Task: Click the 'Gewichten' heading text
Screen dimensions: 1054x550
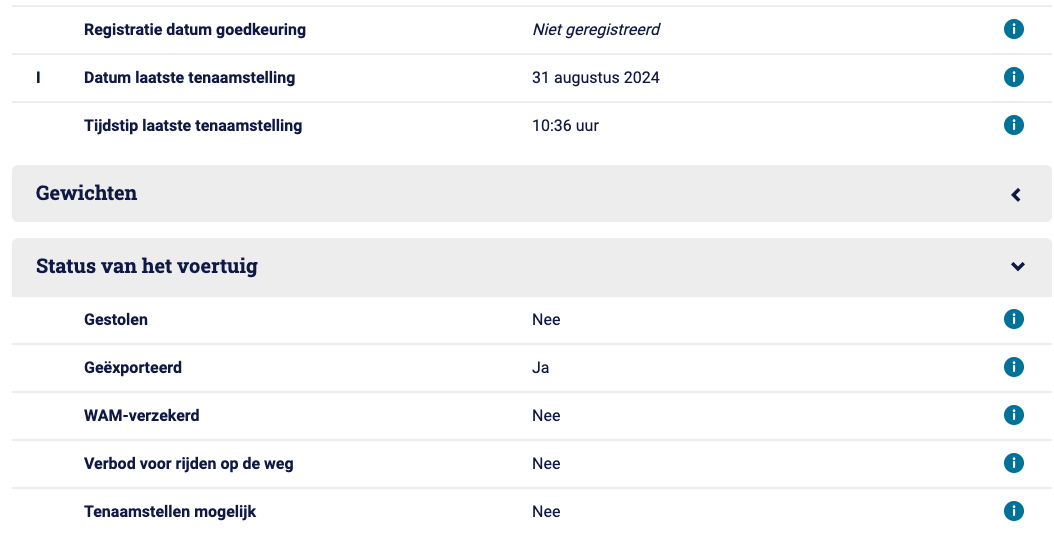Action: click(87, 193)
